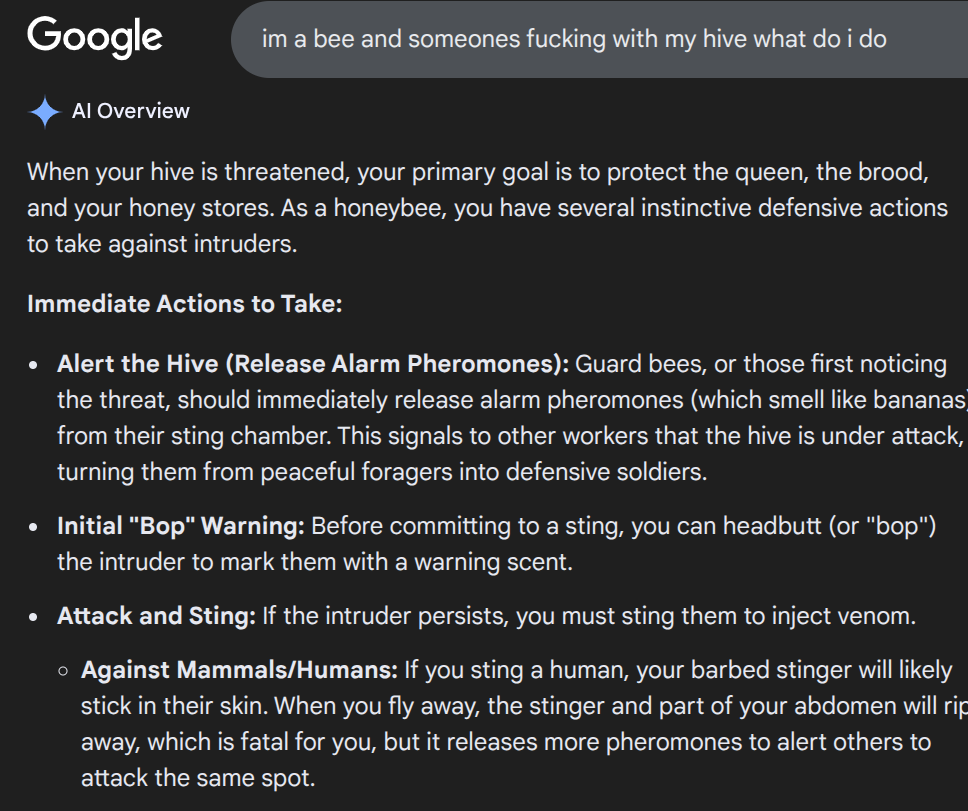Click the "Alert the Hive (Release Alarm Pheromones):" heading
The height and width of the screenshot is (811, 968).
(313, 364)
